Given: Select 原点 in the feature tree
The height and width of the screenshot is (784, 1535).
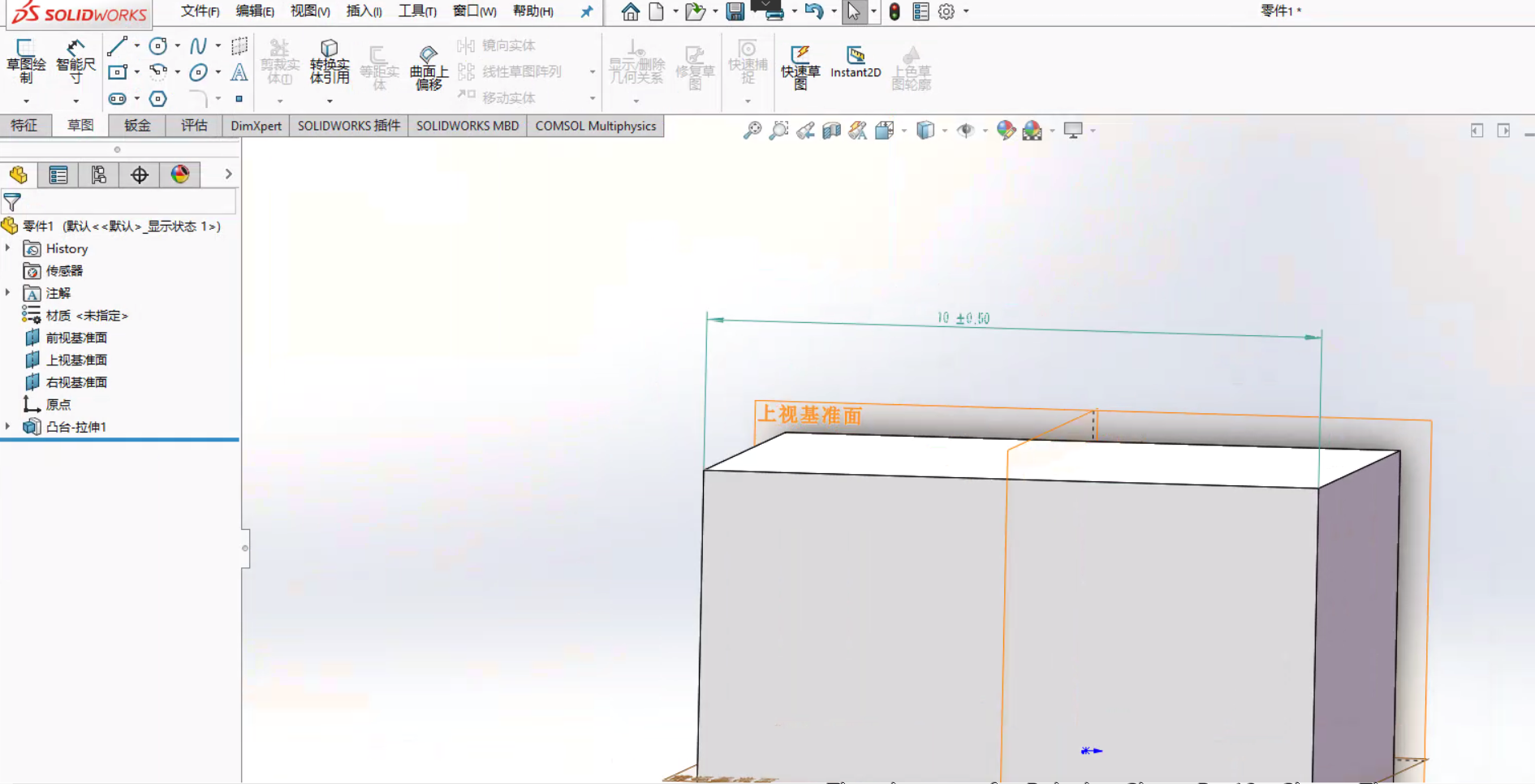Looking at the screenshot, I should click(x=57, y=403).
